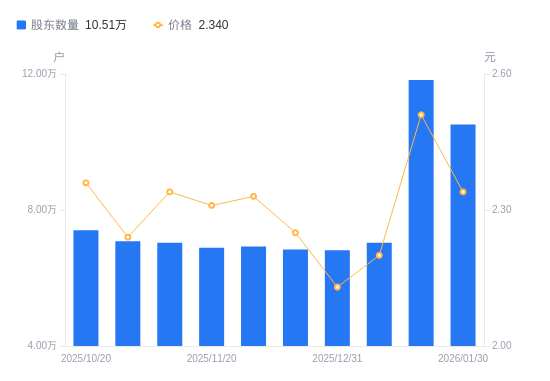Image resolution: width=550 pixels, height=381 pixels.
Task: Click the 2.60 right axis label
Action: click(x=502, y=73)
